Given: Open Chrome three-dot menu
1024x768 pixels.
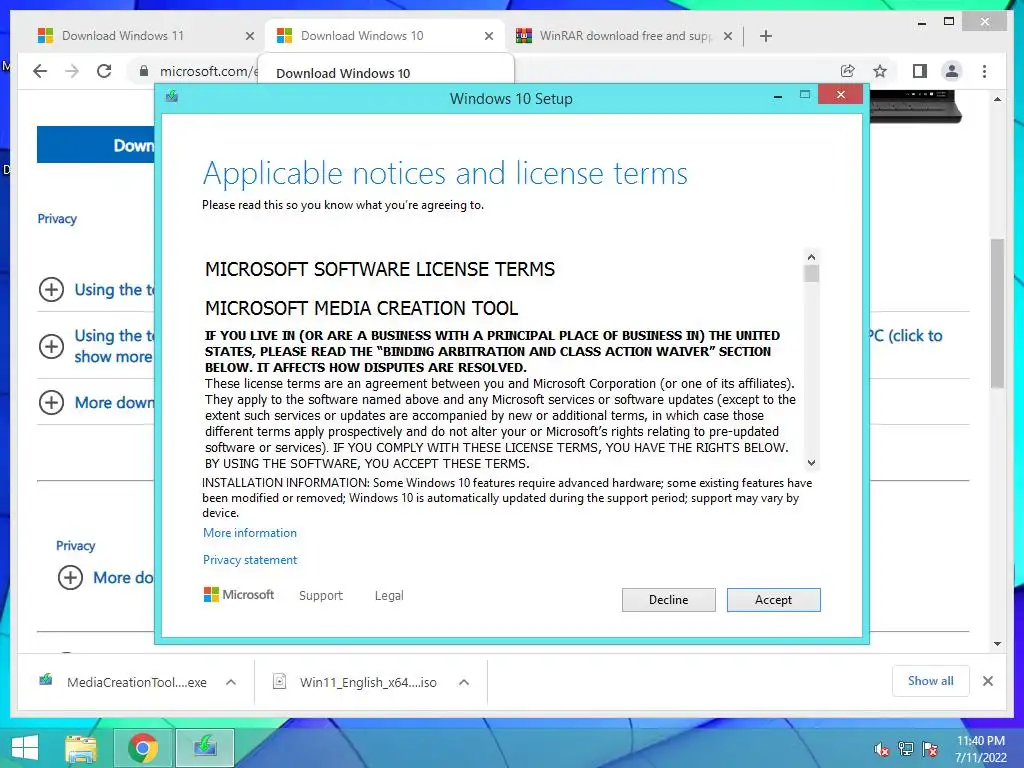Looking at the screenshot, I should click(x=984, y=71).
